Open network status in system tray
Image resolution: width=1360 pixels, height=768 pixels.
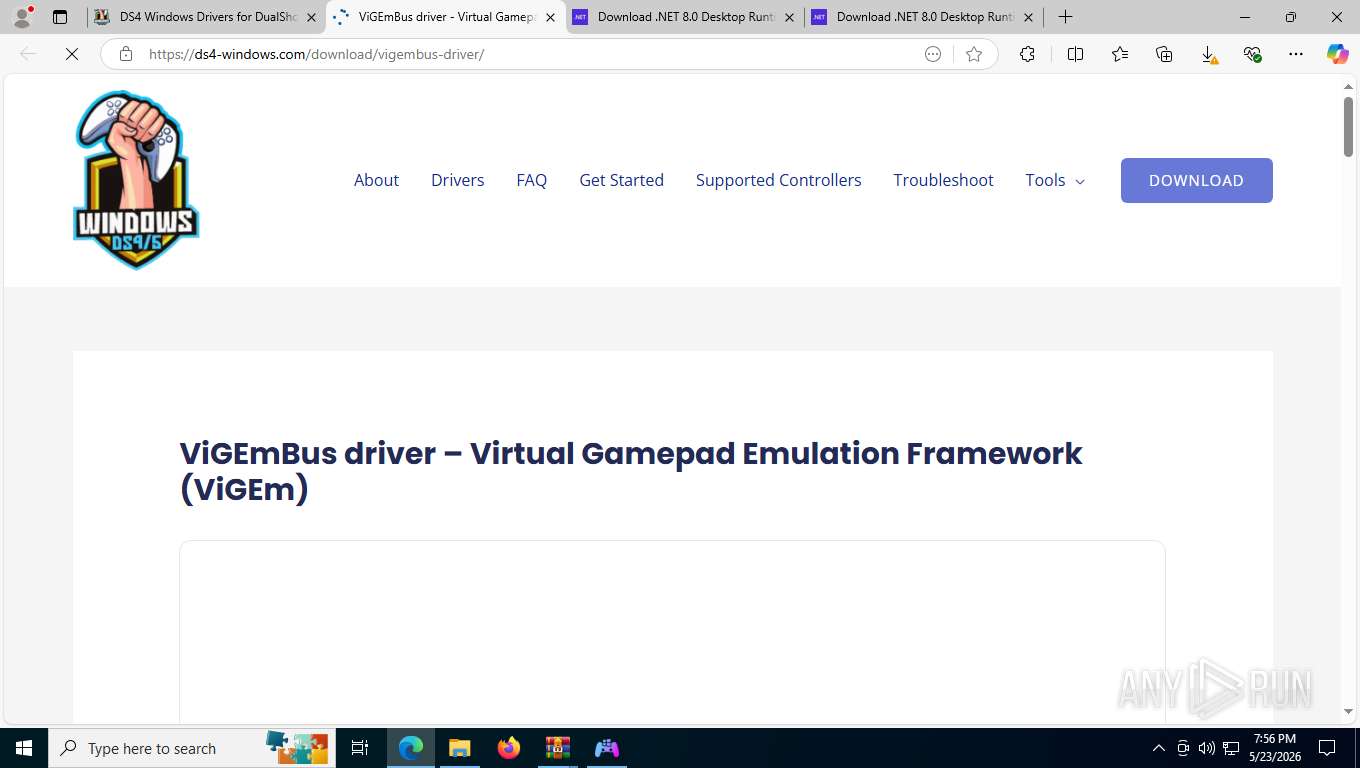(x=1231, y=748)
